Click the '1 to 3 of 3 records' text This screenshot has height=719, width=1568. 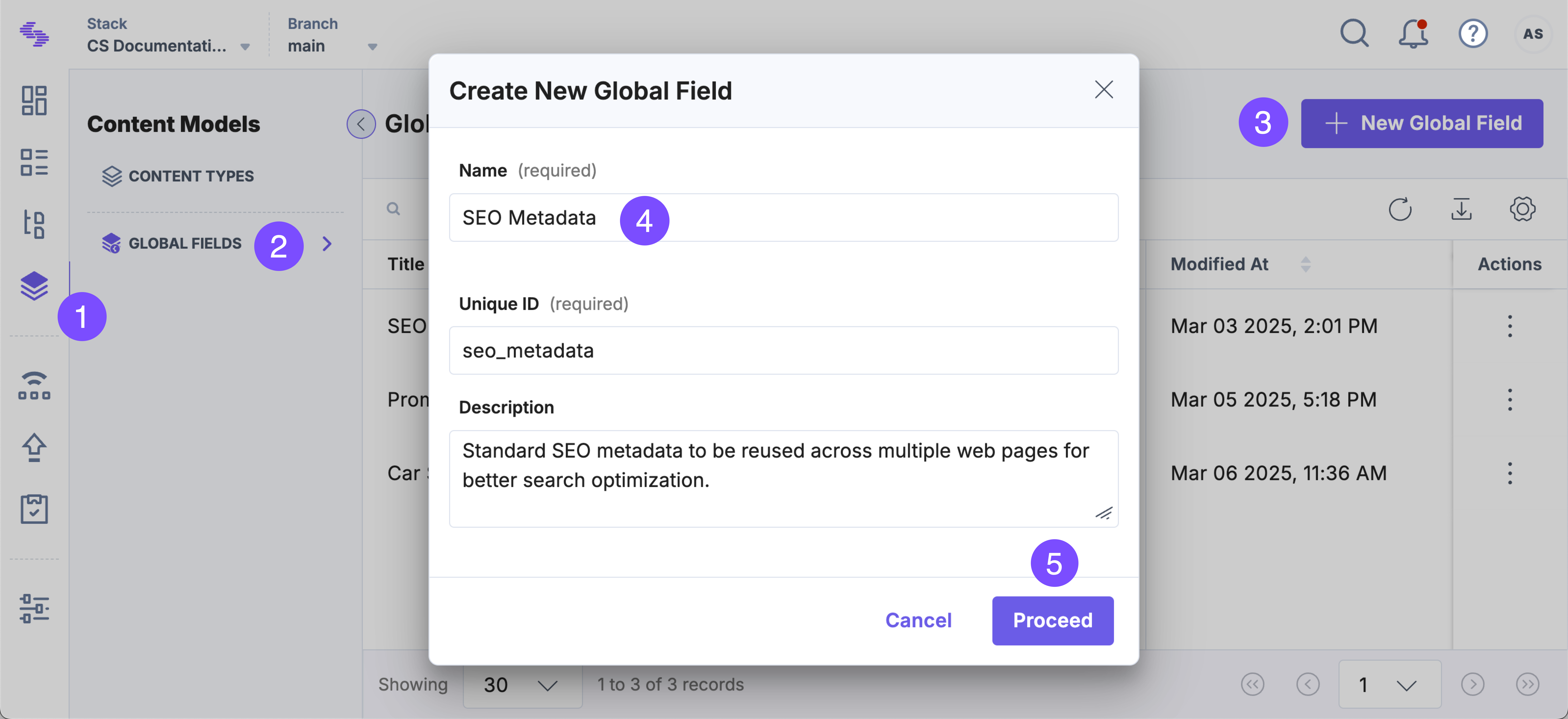point(670,685)
